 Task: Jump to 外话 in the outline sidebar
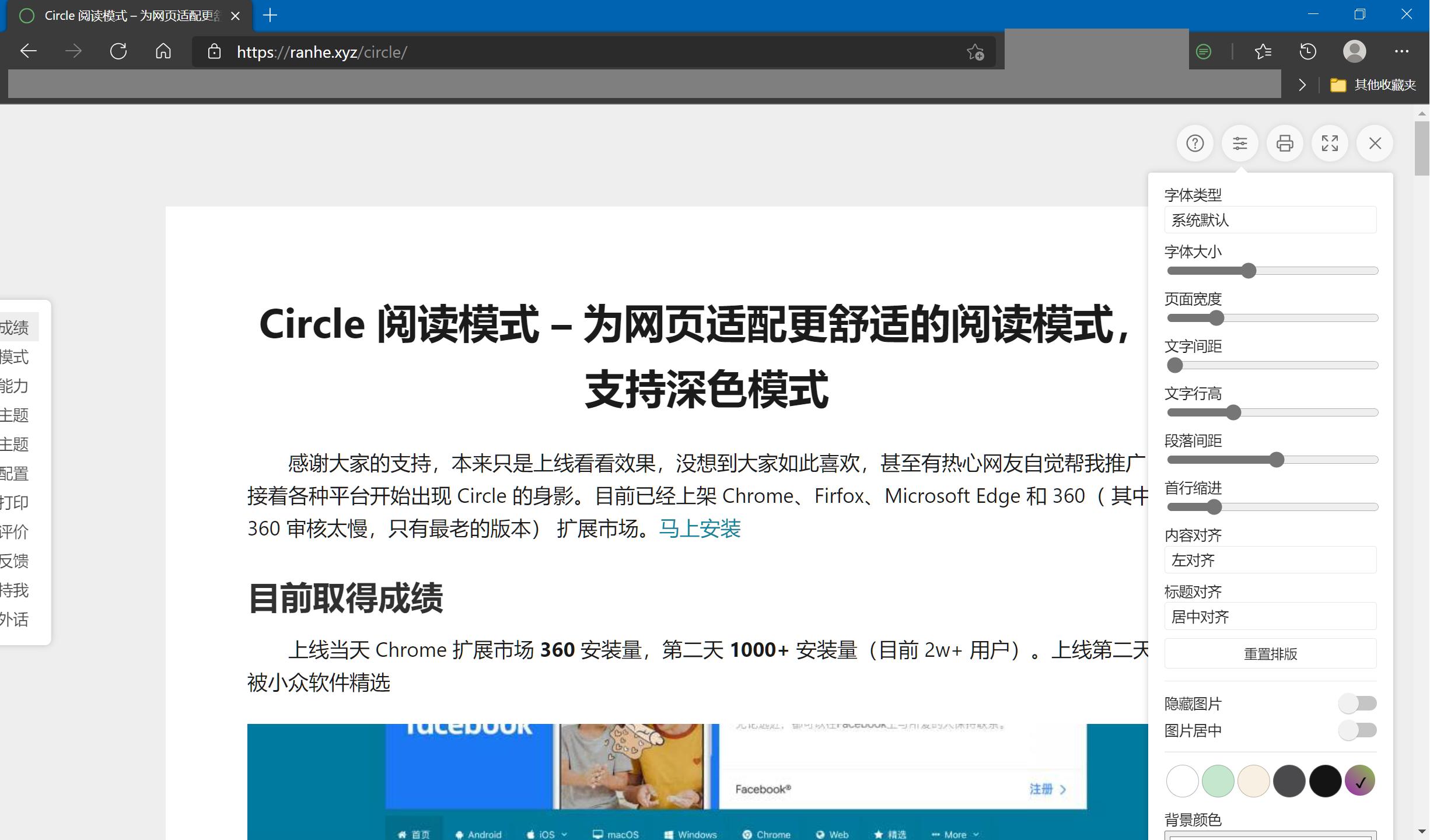coord(15,619)
